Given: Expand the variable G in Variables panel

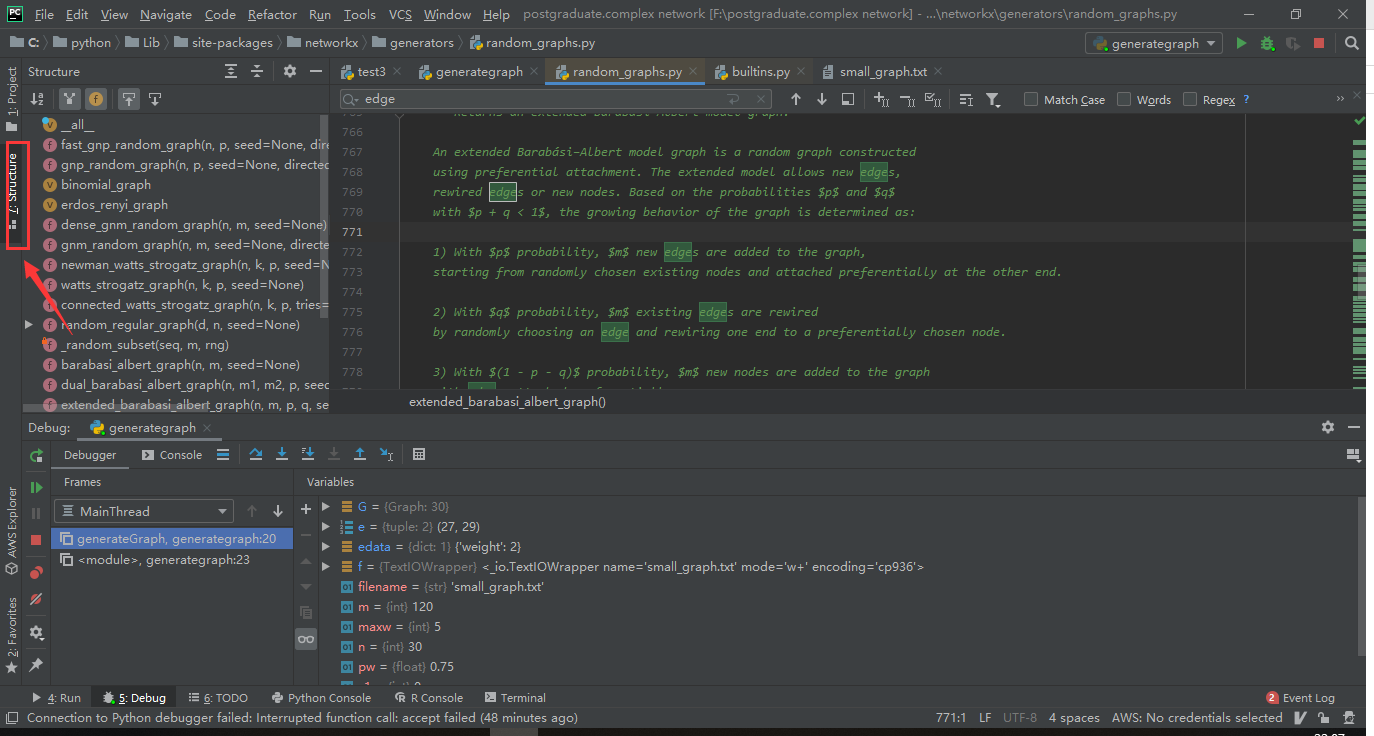Looking at the screenshot, I should (325, 506).
